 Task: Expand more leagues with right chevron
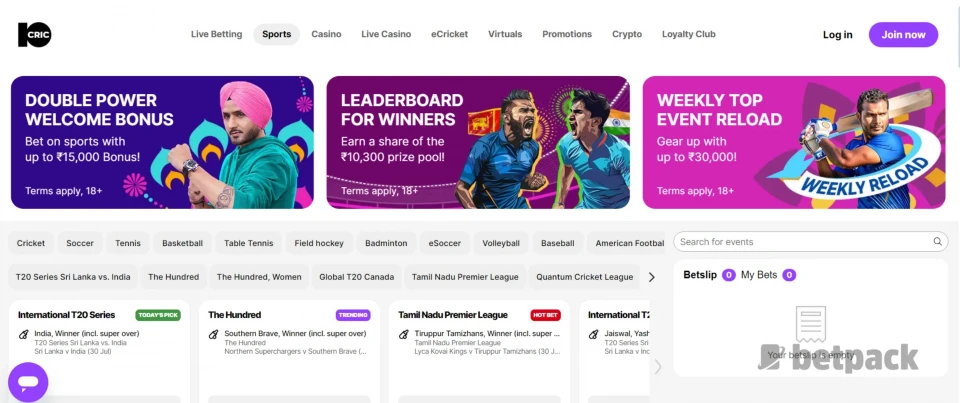click(651, 277)
